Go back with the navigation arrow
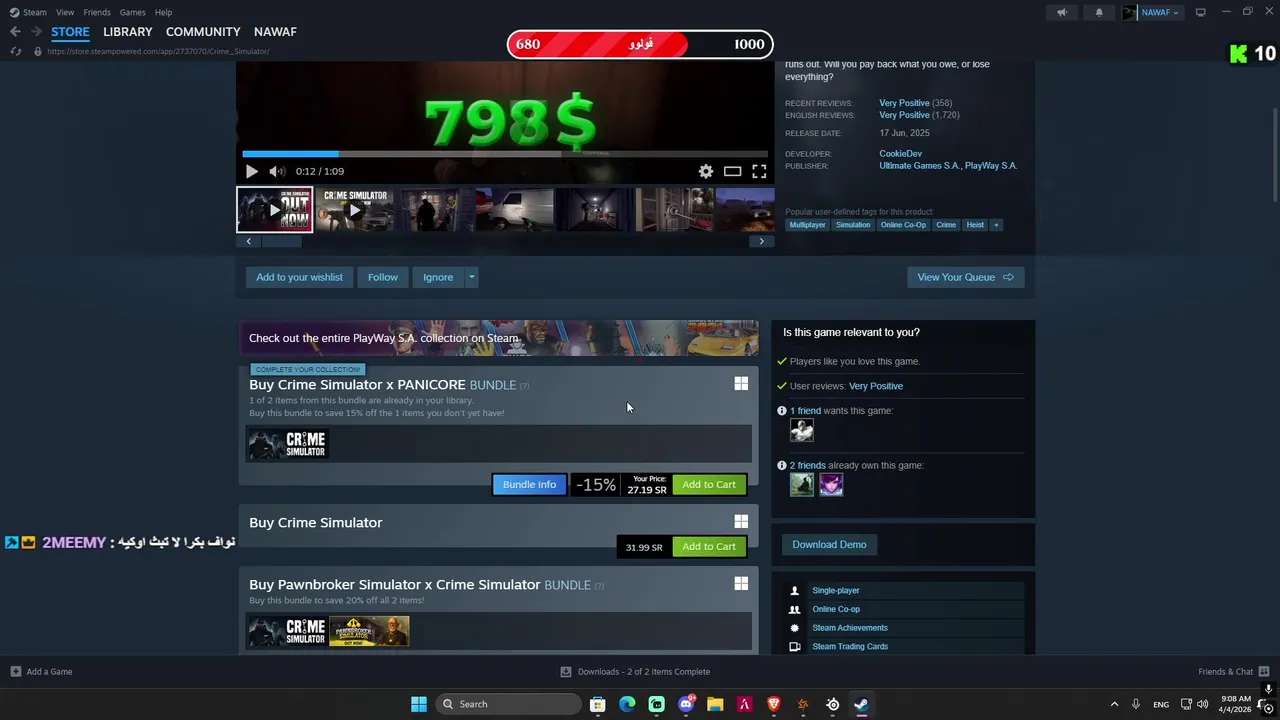 point(15,32)
